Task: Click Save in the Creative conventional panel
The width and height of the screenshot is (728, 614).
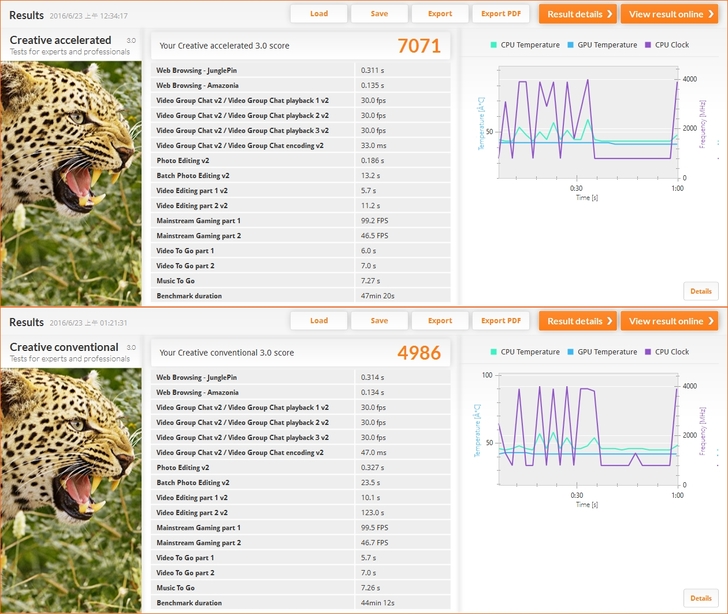Action: 379,321
